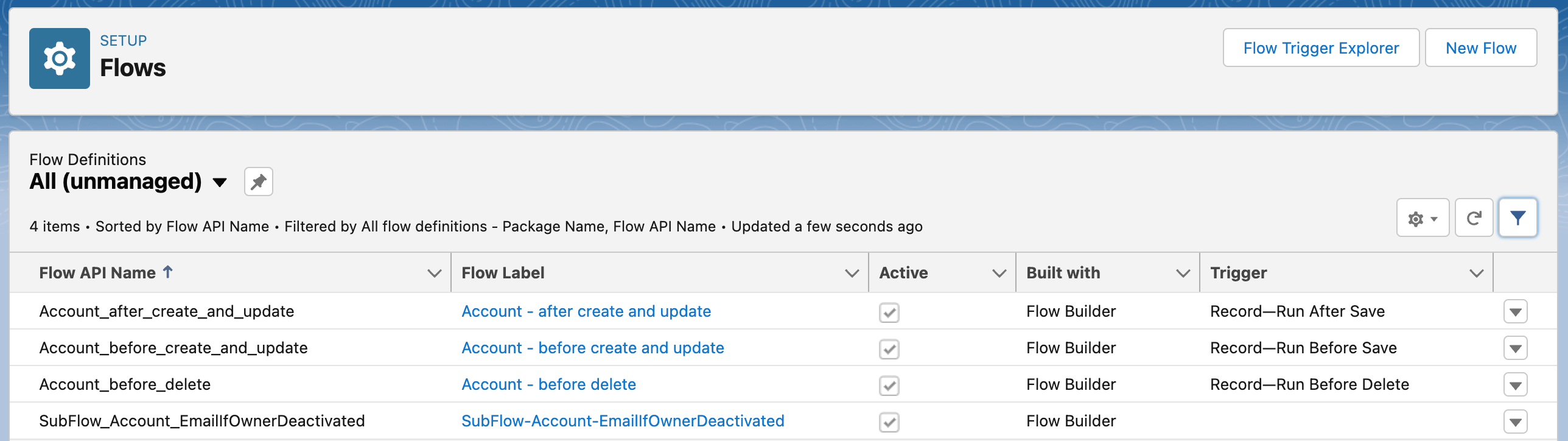Show actions for Account_before_create_and_update row
The image size is (1568, 441).
click(x=1516, y=348)
